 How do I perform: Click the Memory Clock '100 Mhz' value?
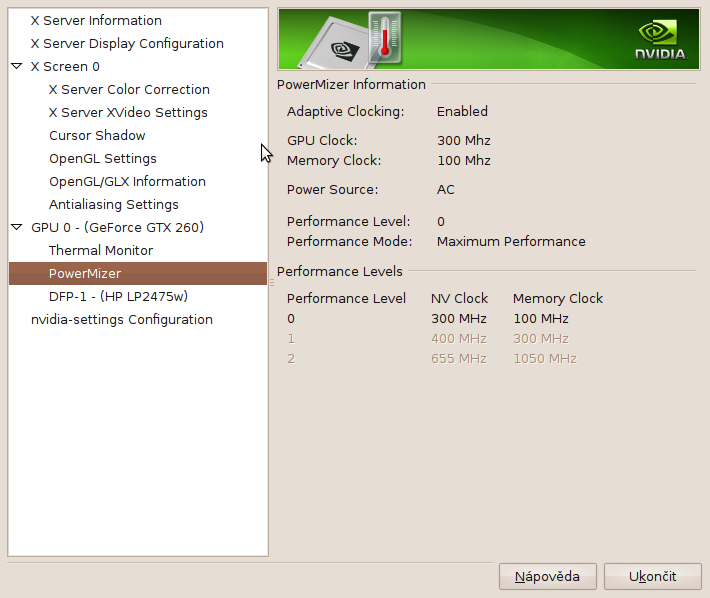[x=464, y=160]
